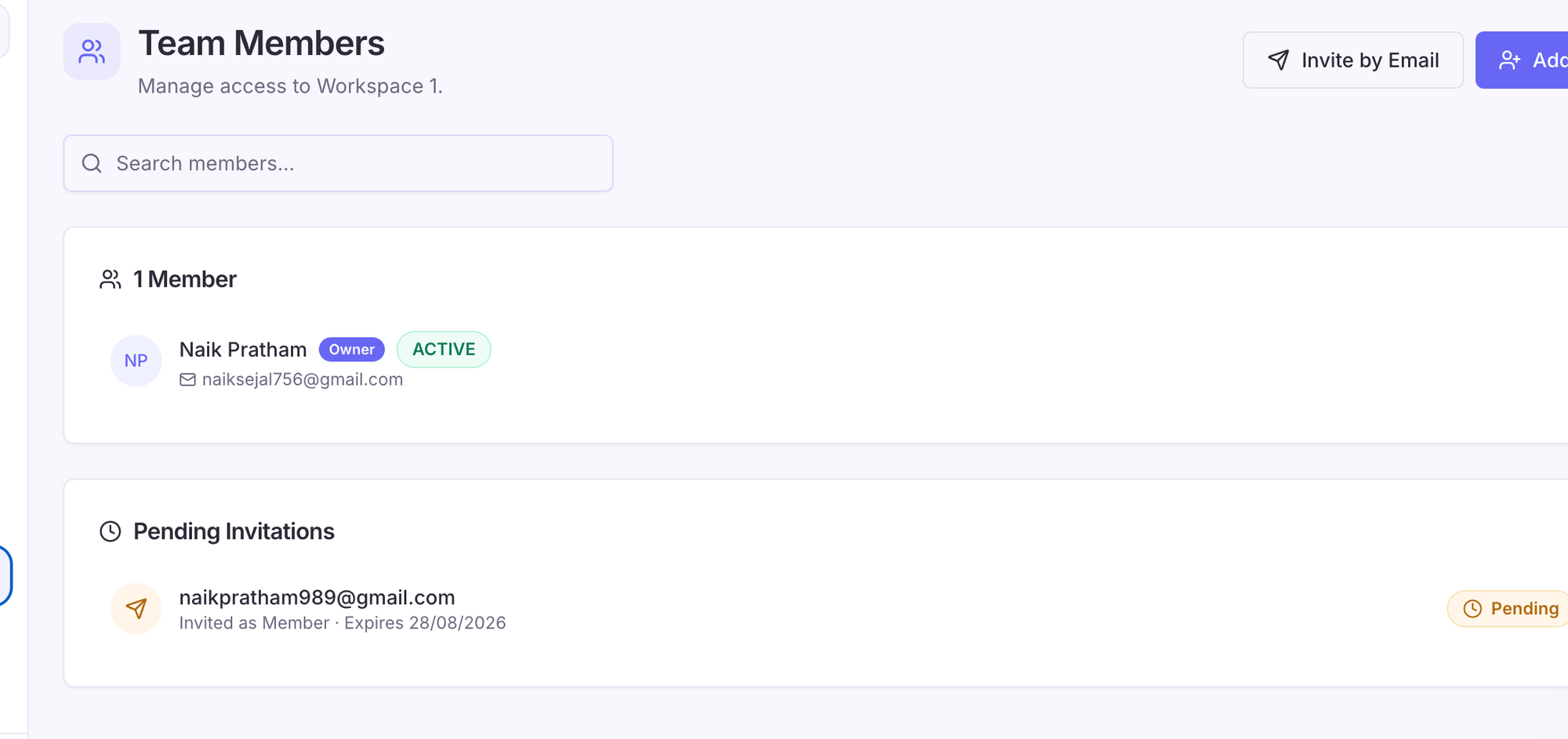Click the NP avatar circle

click(x=136, y=360)
